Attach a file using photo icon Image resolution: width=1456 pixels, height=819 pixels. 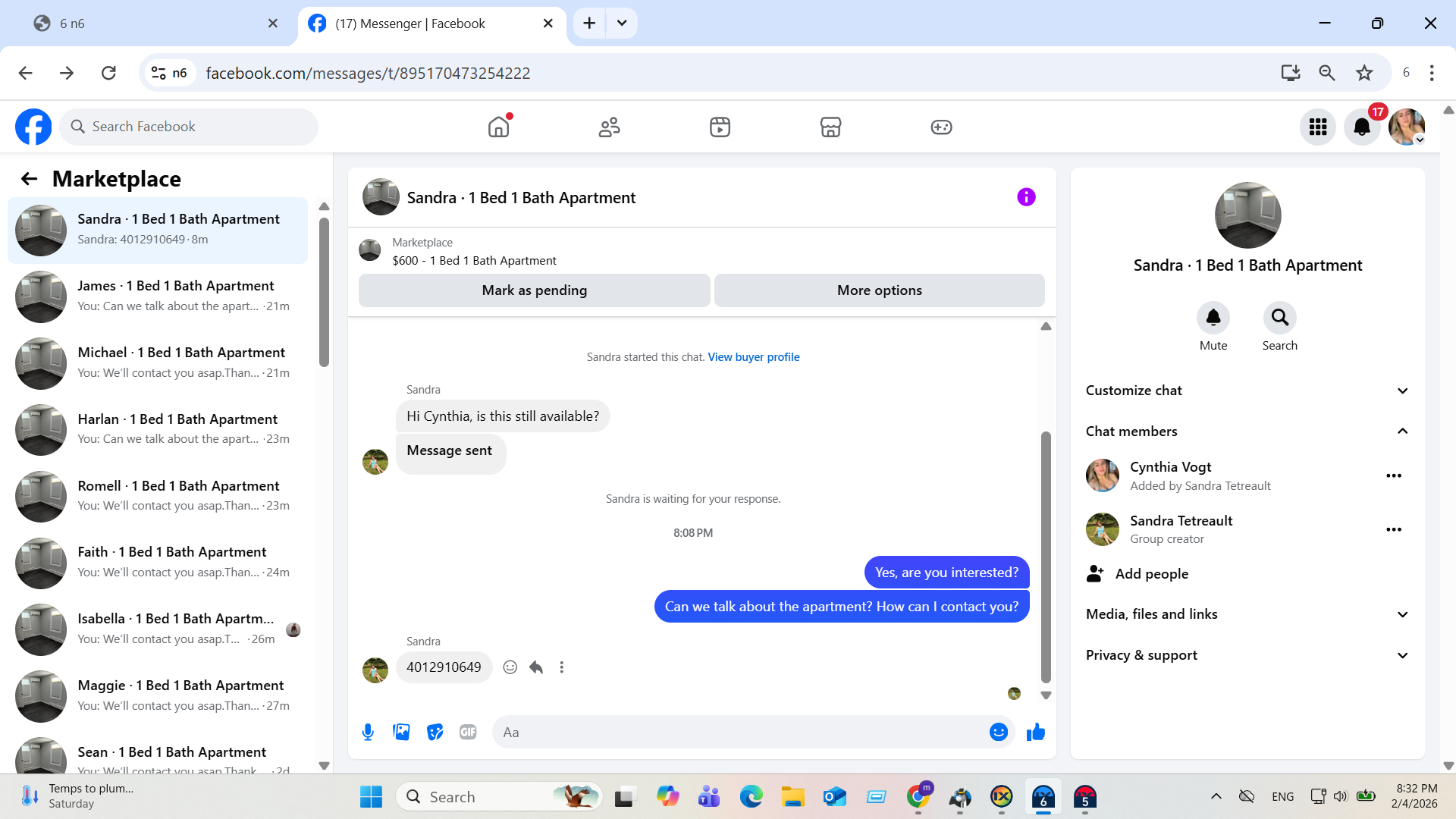[x=401, y=732]
